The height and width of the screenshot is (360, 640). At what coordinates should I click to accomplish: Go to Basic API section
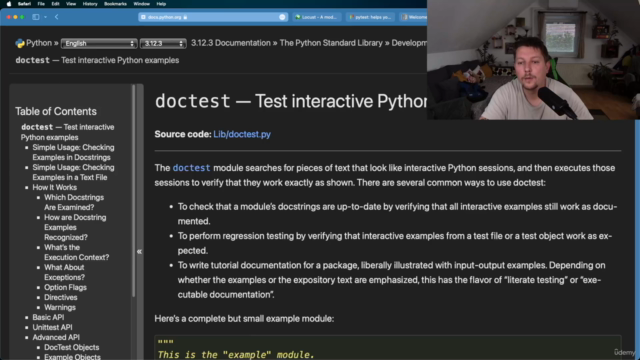48,318
